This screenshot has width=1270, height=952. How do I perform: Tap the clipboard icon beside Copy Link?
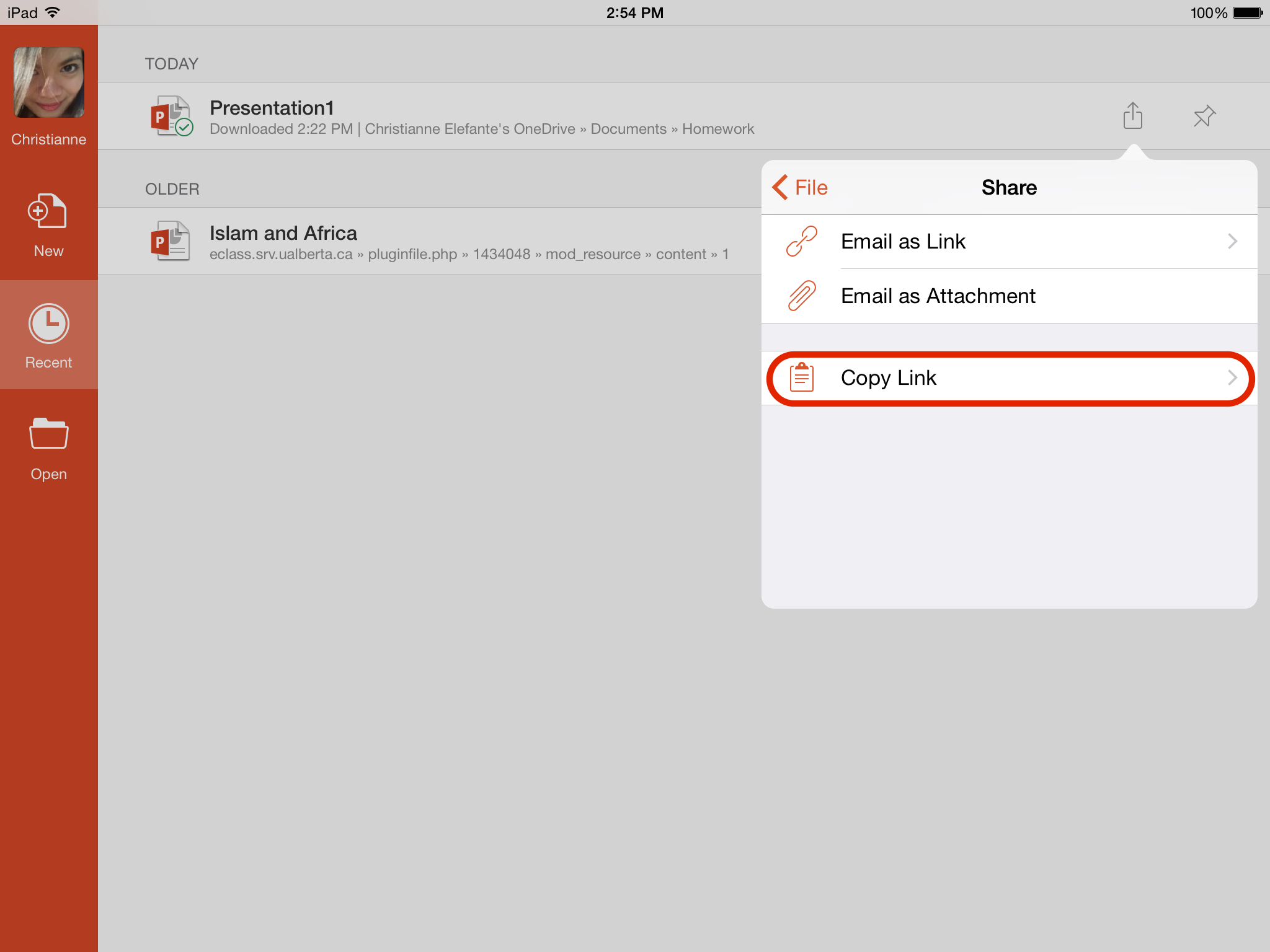pos(802,377)
